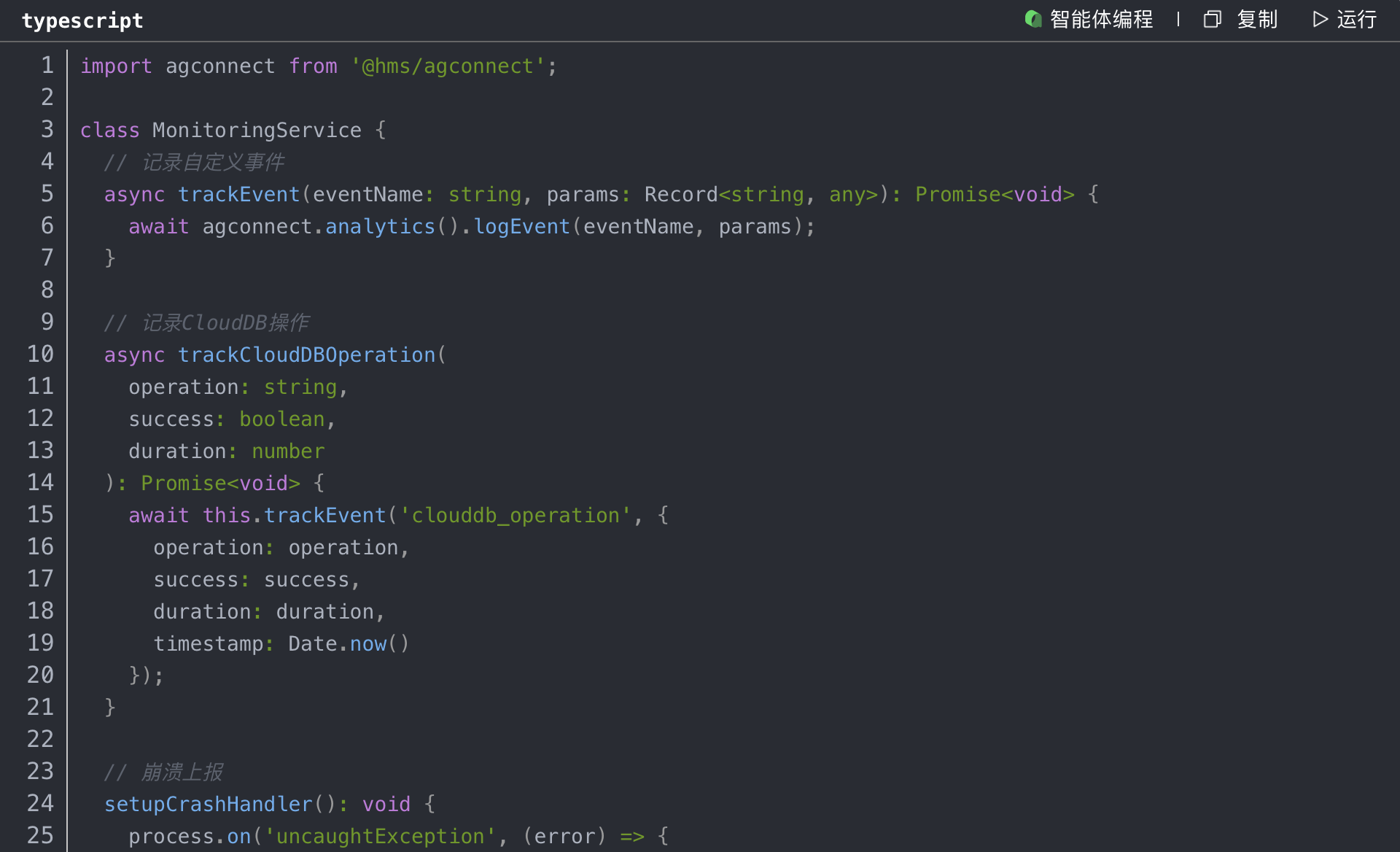Click the 崩溃上报 comment line

(164, 772)
